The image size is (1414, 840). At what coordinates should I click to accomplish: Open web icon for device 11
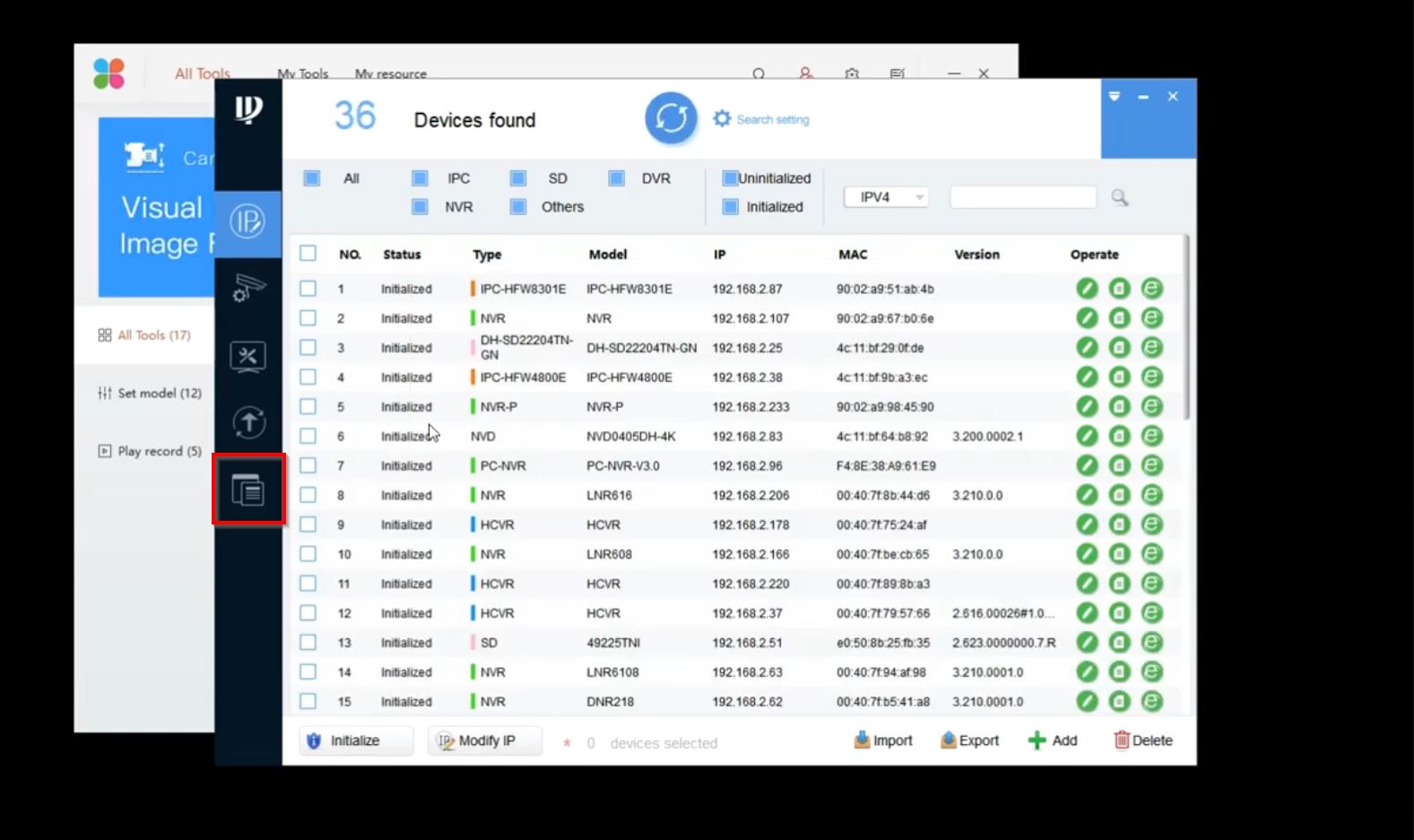tap(1152, 584)
